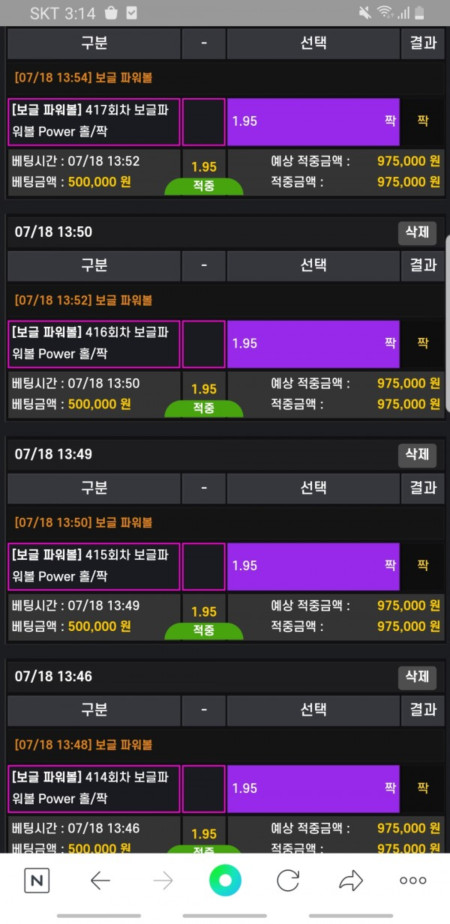Grab the scrollbar handle on the right edge
The image size is (450, 924).
448,323
